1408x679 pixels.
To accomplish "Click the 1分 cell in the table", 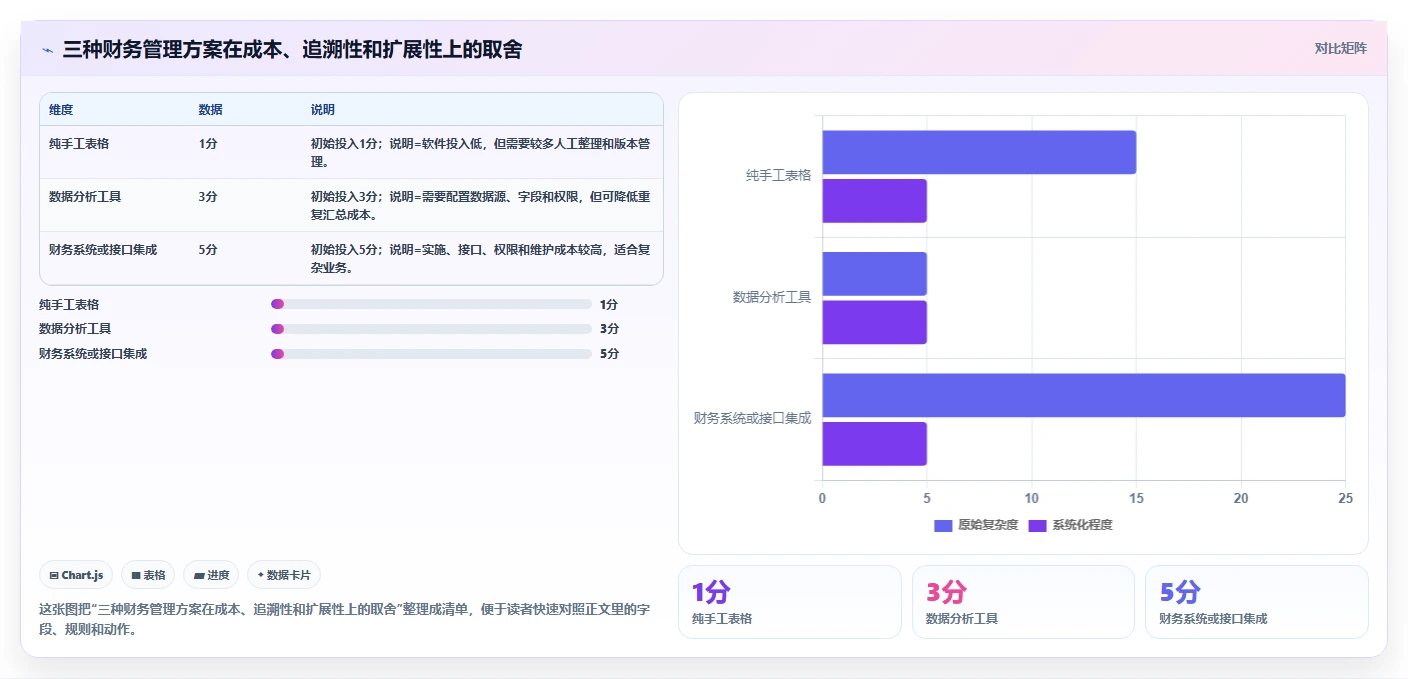I will coord(208,143).
